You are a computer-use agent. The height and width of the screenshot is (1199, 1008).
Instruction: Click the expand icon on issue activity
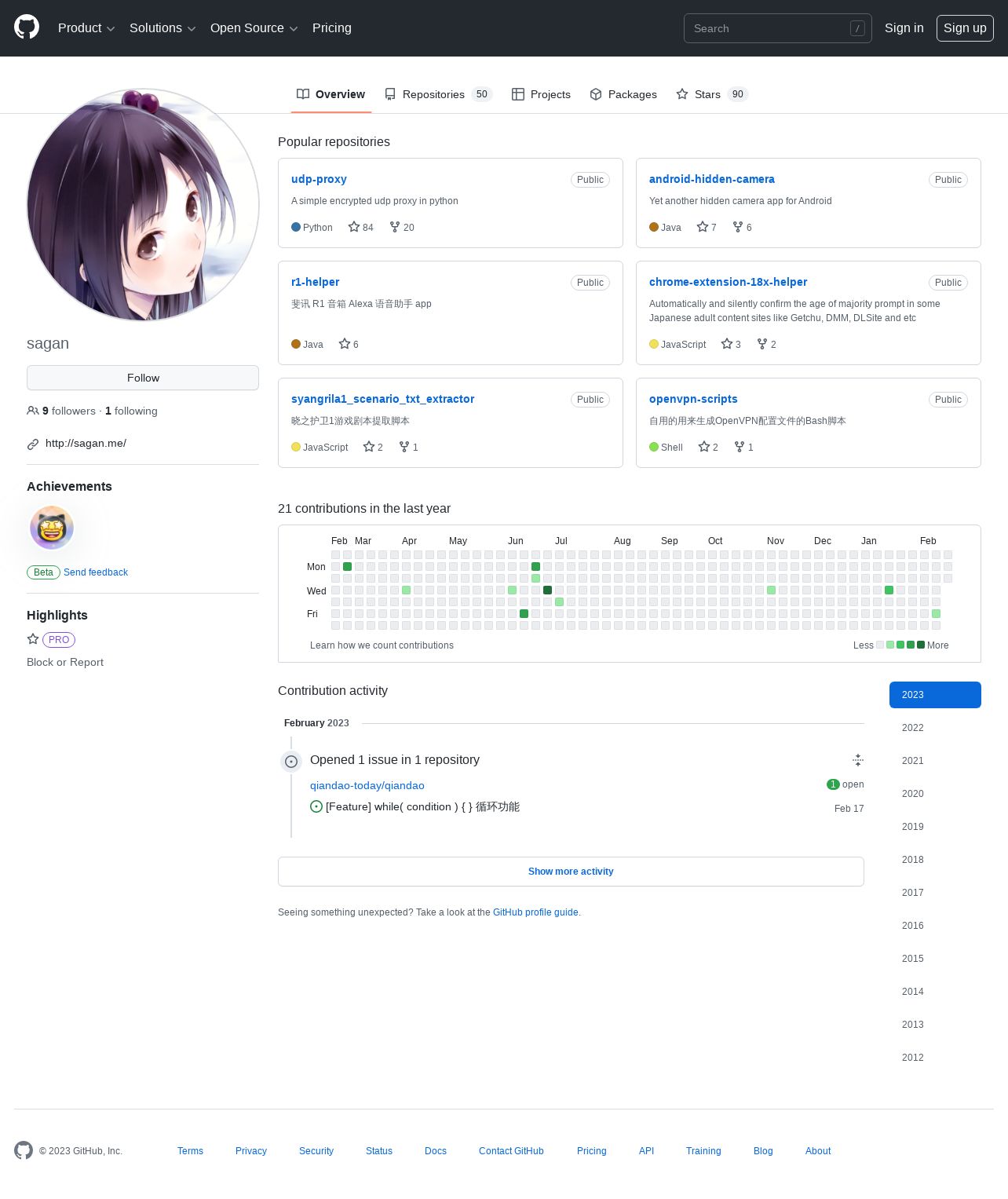tap(858, 760)
